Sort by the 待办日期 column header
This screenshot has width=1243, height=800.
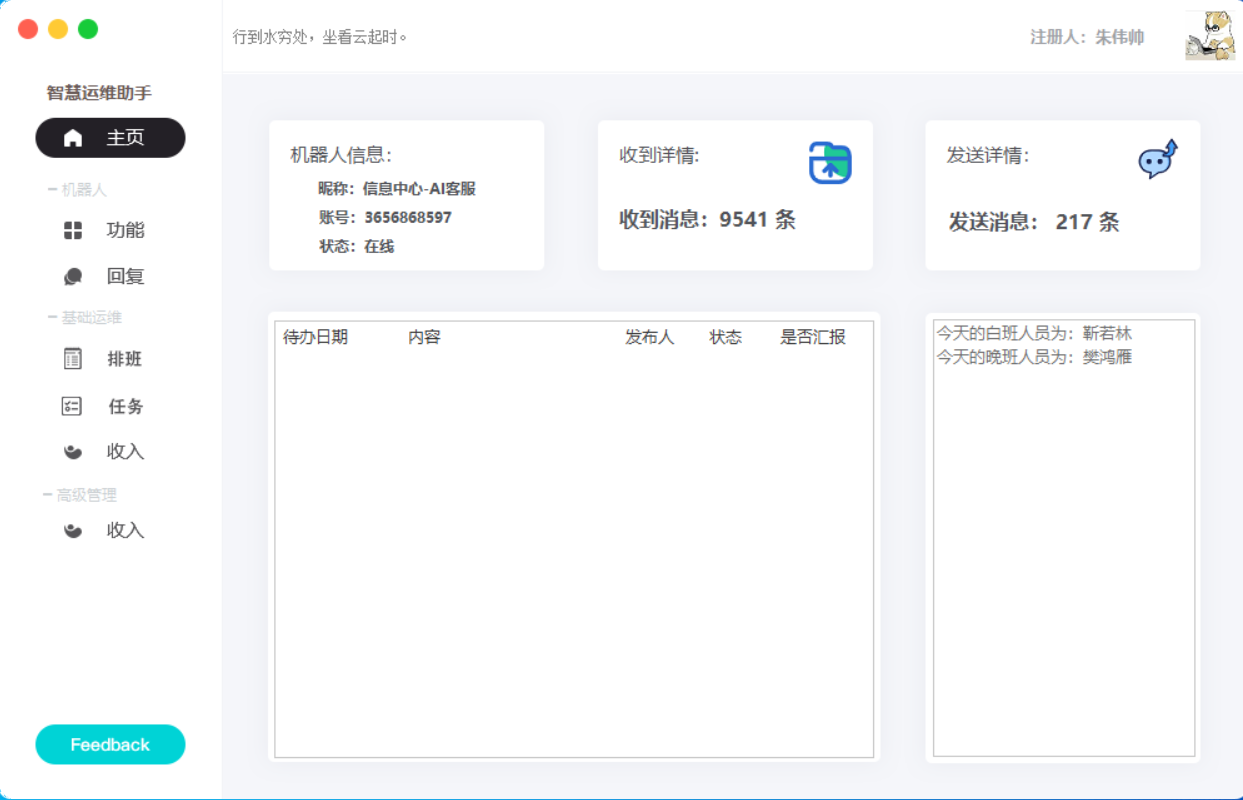tap(315, 337)
